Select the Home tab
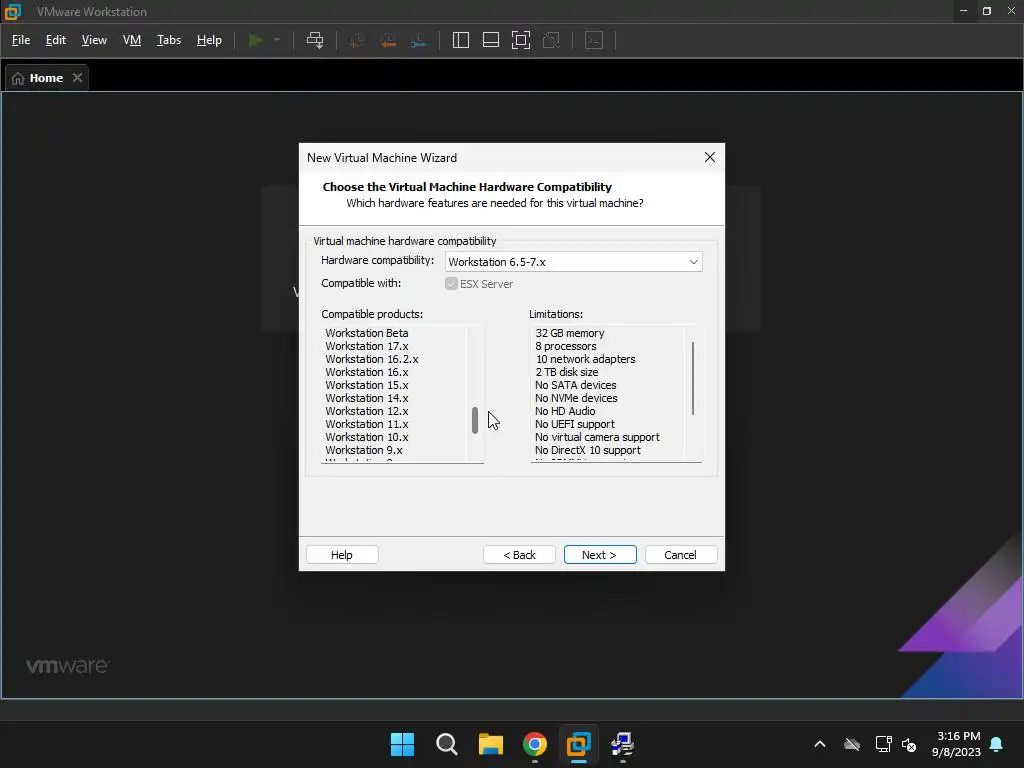 point(46,78)
